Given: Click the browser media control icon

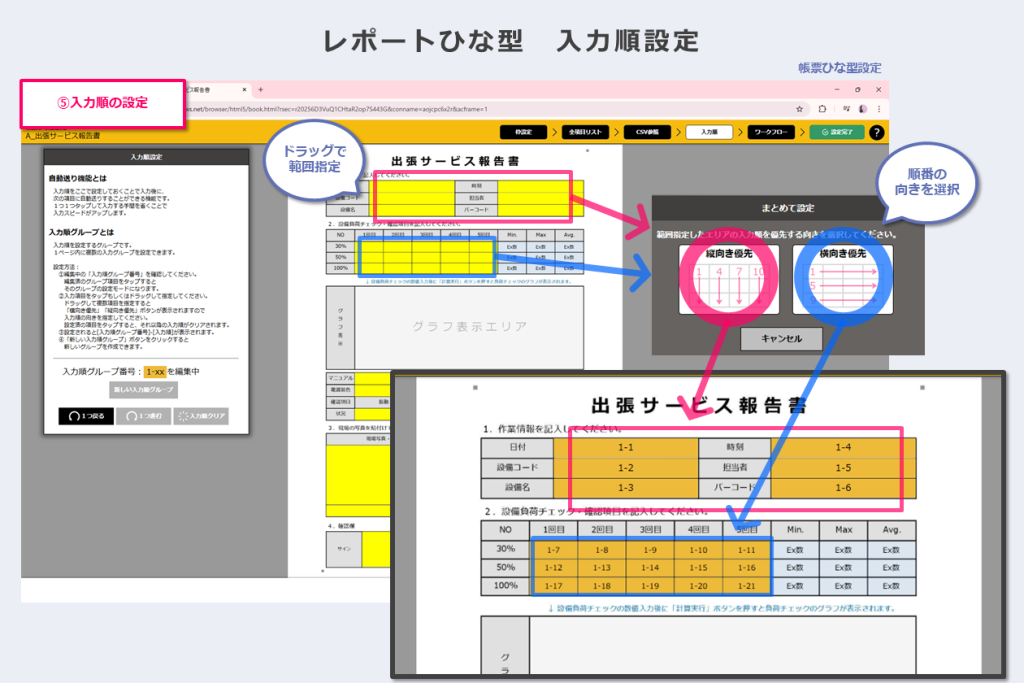Looking at the screenshot, I should tap(846, 109).
